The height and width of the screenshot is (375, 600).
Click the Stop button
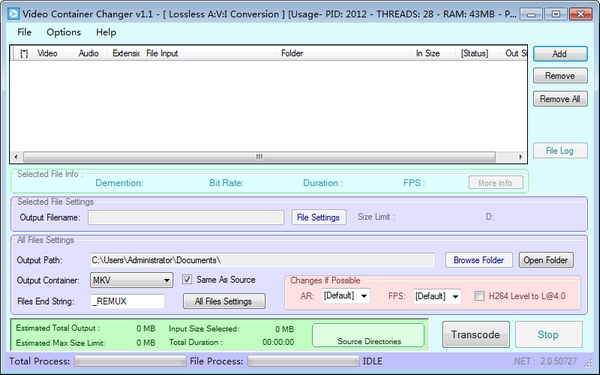click(x=548, y=334)
